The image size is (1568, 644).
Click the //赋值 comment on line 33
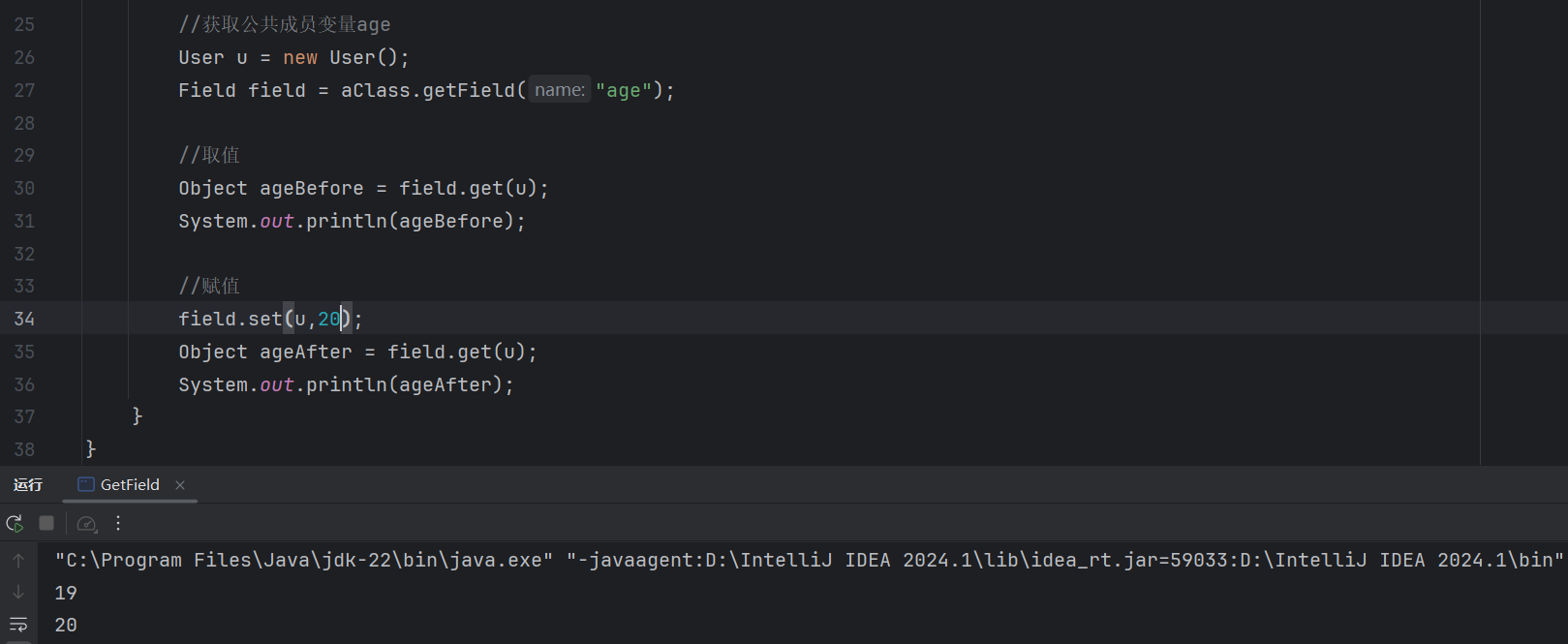tap(209, 286)
